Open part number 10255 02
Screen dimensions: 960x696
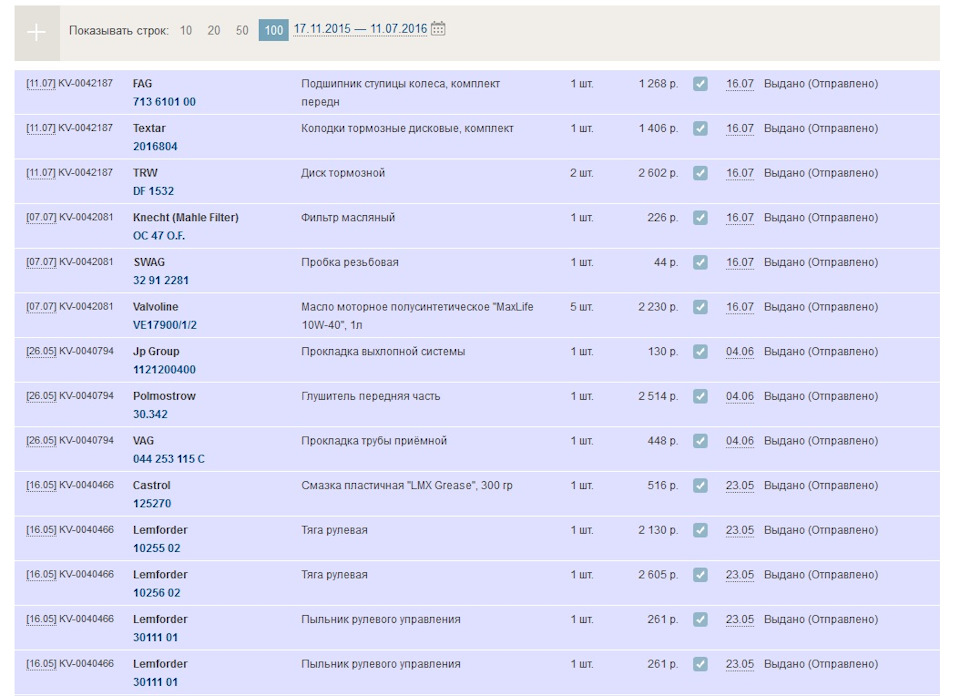(x=156, y=548)
